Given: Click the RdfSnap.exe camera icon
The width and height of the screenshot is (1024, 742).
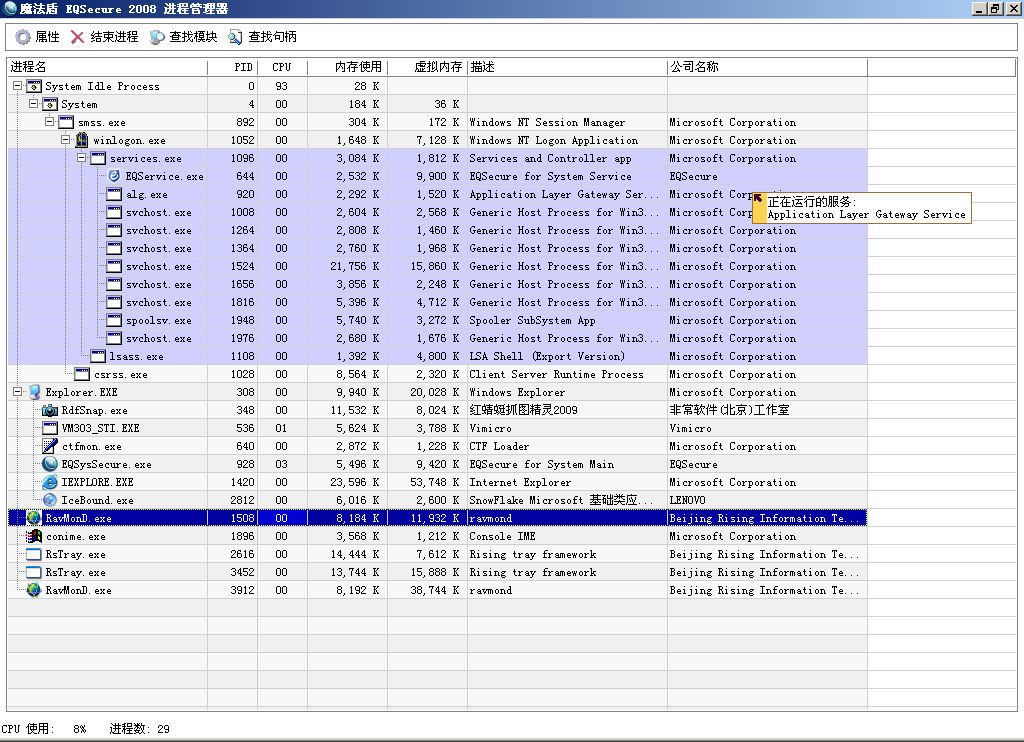Looking at the screenshot, I should point(50,410).
